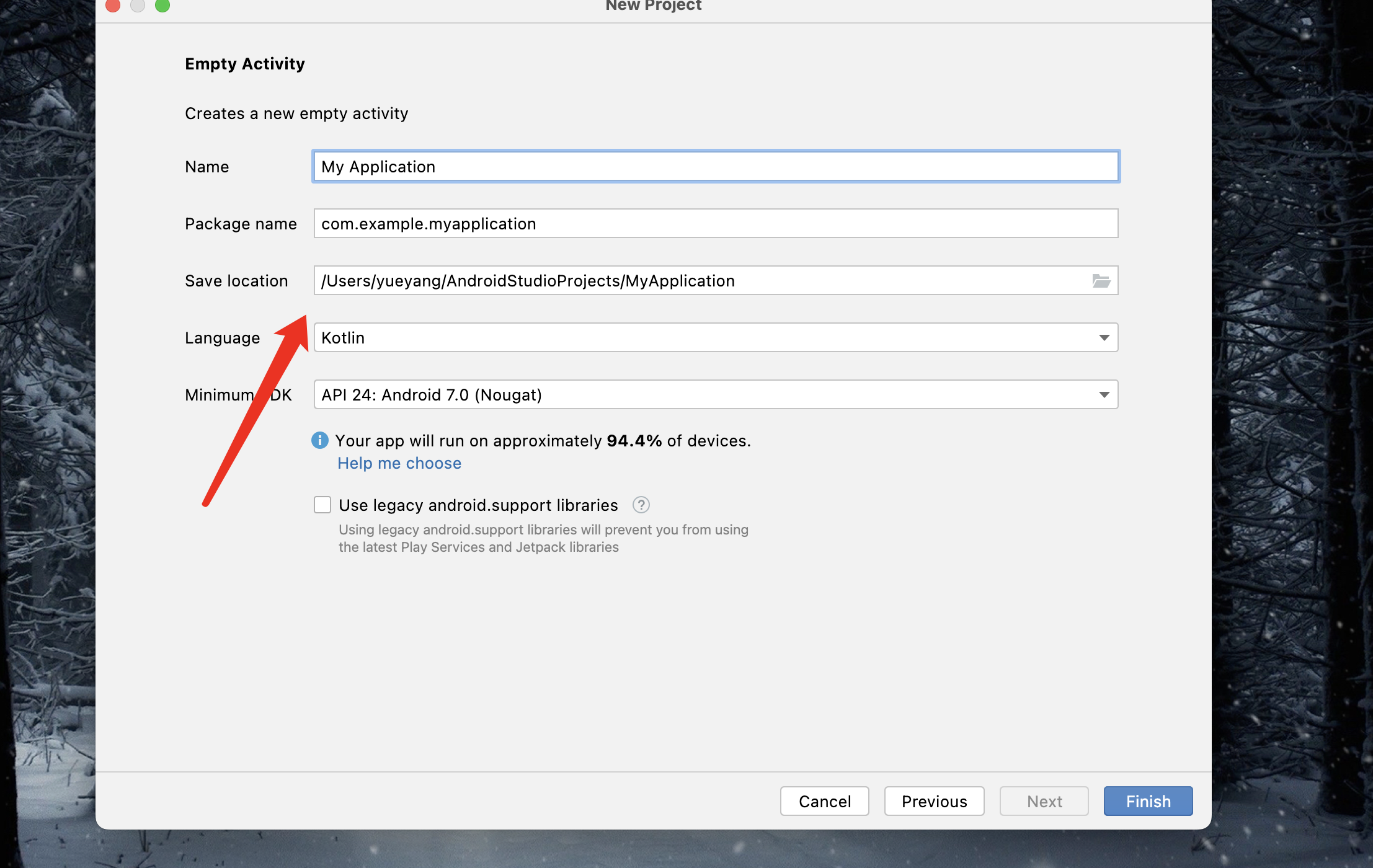Go back with the Previous button

934,801
